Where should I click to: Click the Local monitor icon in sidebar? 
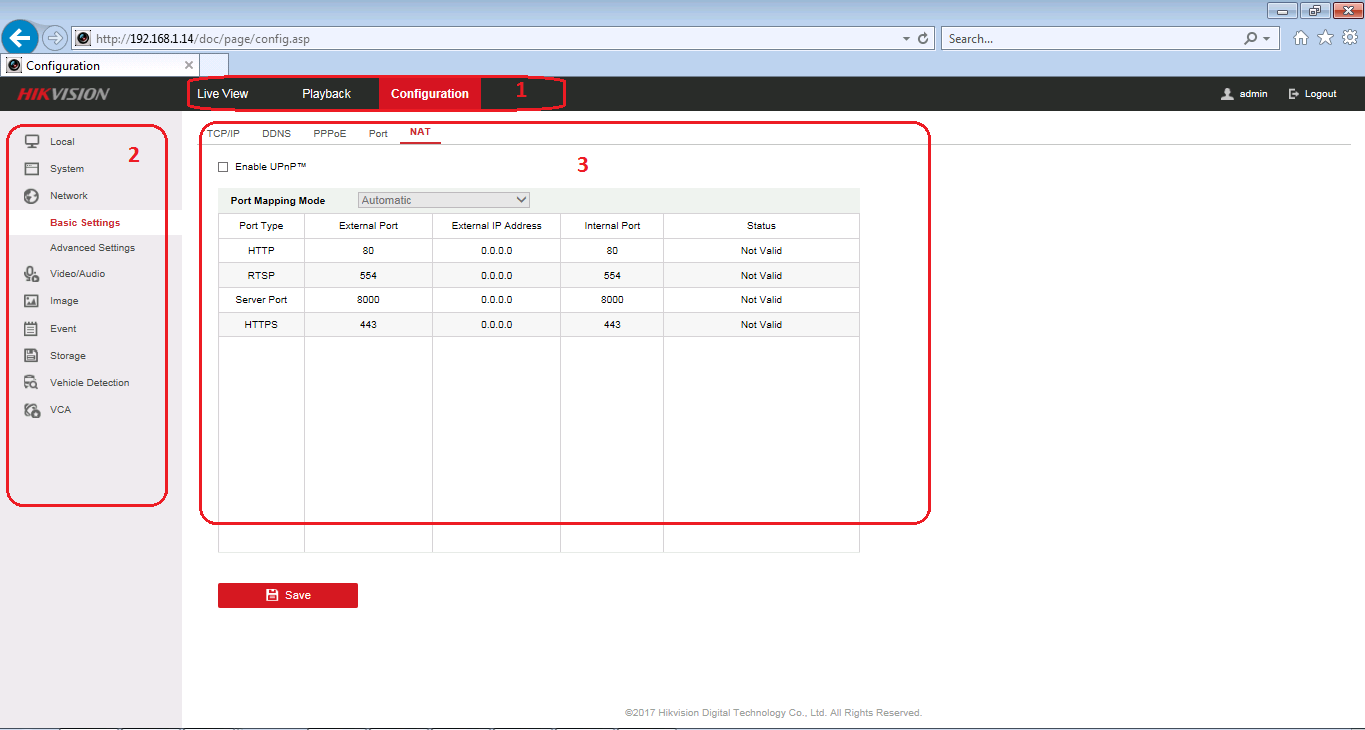coord(32,141)
